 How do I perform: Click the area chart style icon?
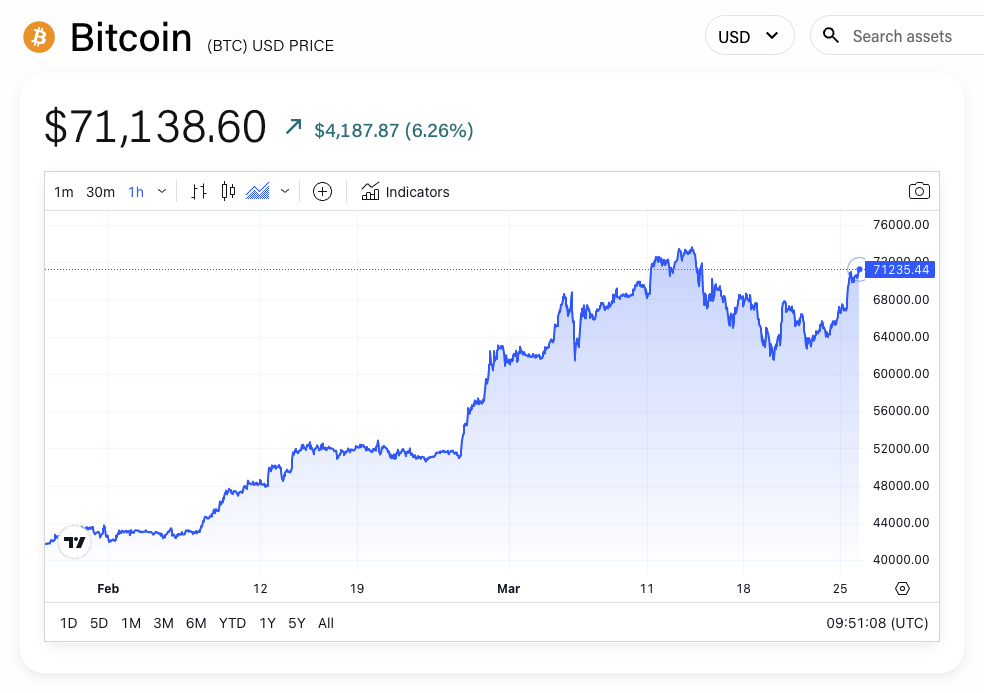coord(259,191)
